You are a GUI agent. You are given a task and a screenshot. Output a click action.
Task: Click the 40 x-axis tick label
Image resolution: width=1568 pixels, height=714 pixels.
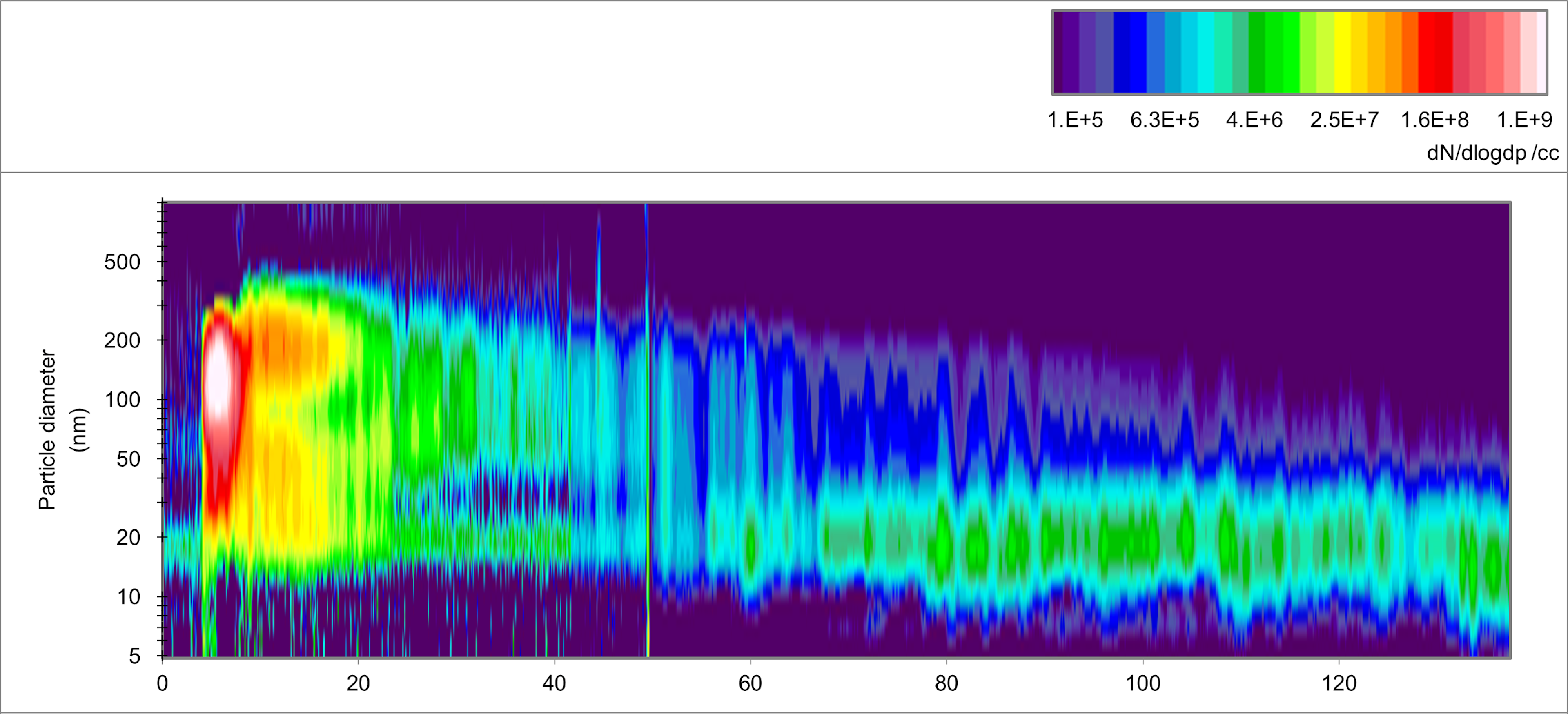tap(554, 683)
